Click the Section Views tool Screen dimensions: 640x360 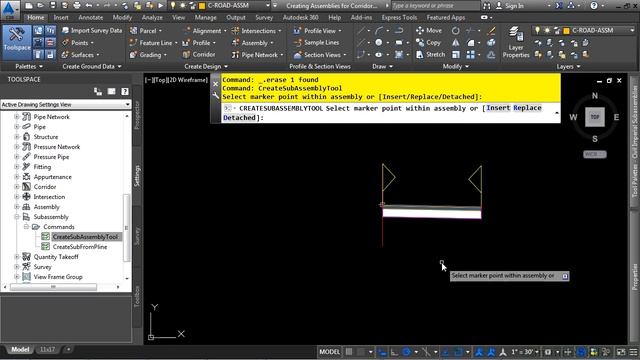(x=320, y=55)
